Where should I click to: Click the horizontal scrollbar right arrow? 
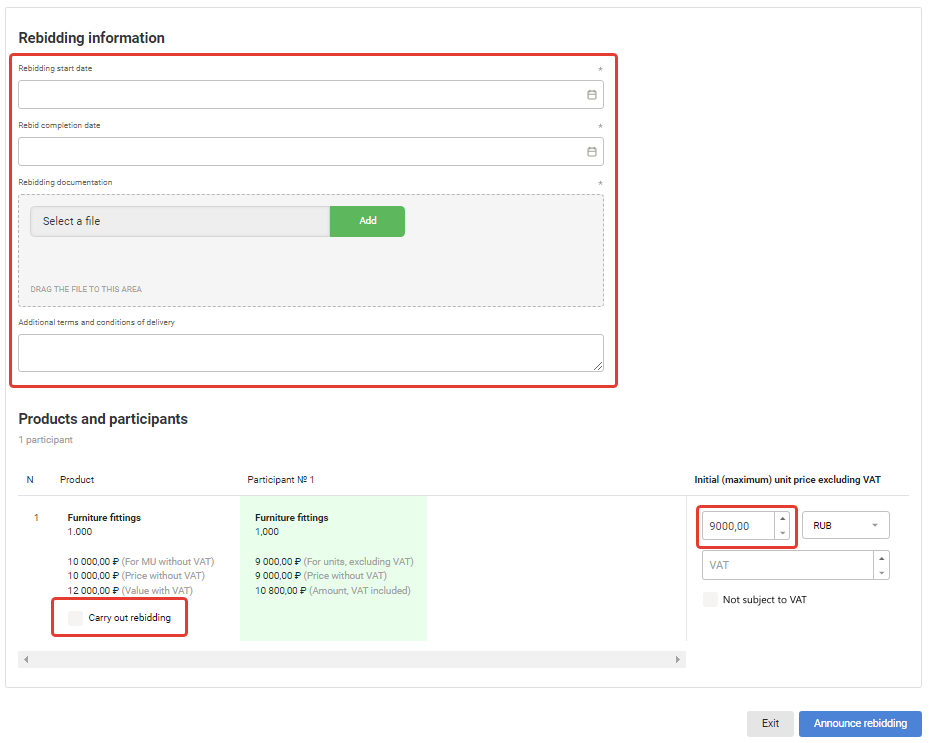coord(678,659)
